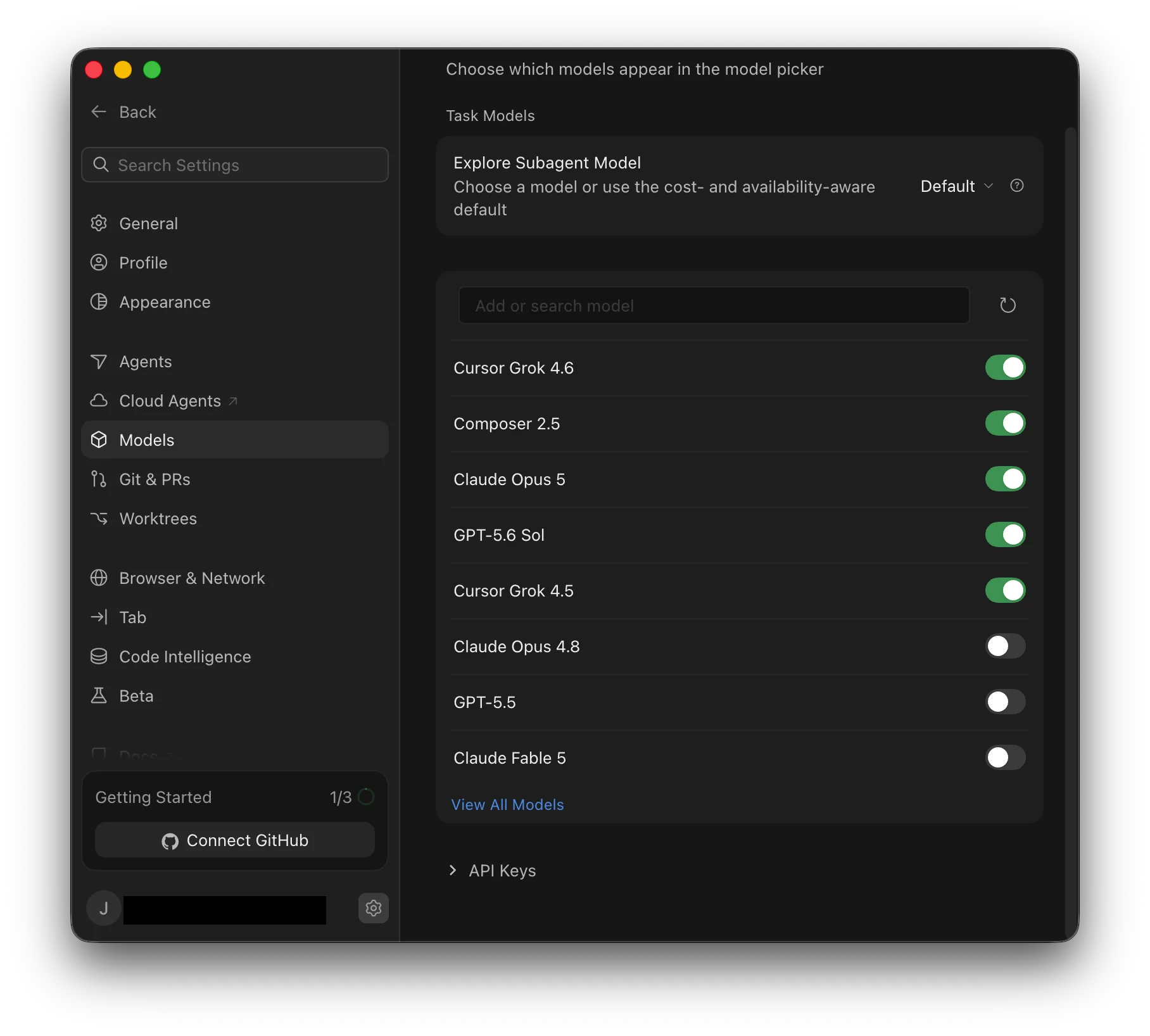Click the Appearance palette icon
Image resolution: width=1150 pixels, height=1036 pixels.
(99, 301)
